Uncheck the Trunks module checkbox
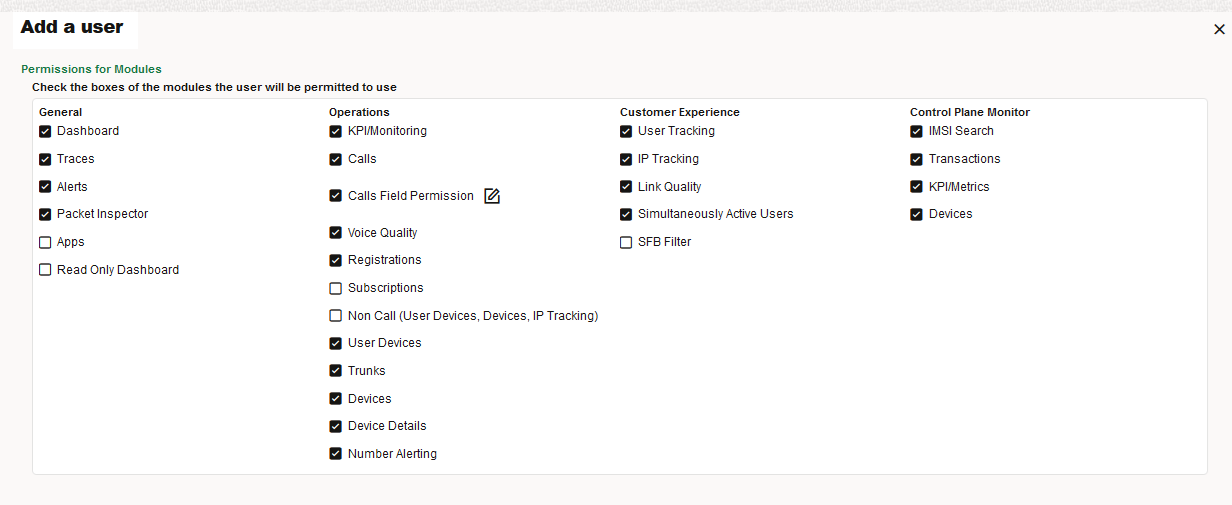 (336, 371)
